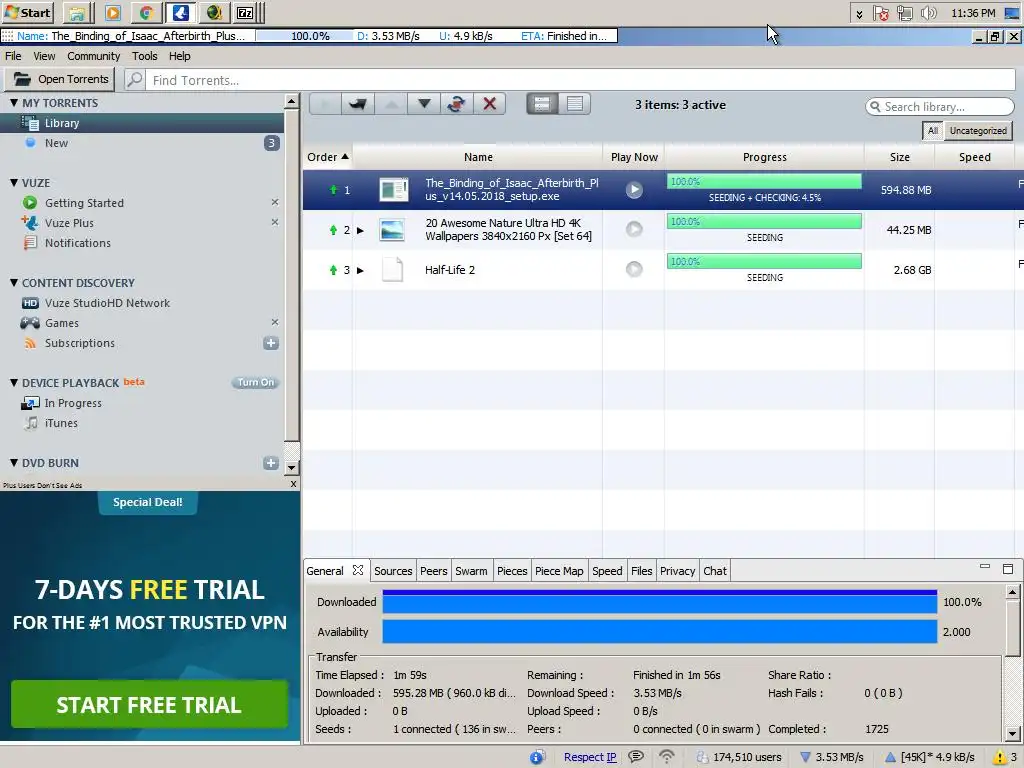Open the Library in sidebar

(x=142, y=123)
